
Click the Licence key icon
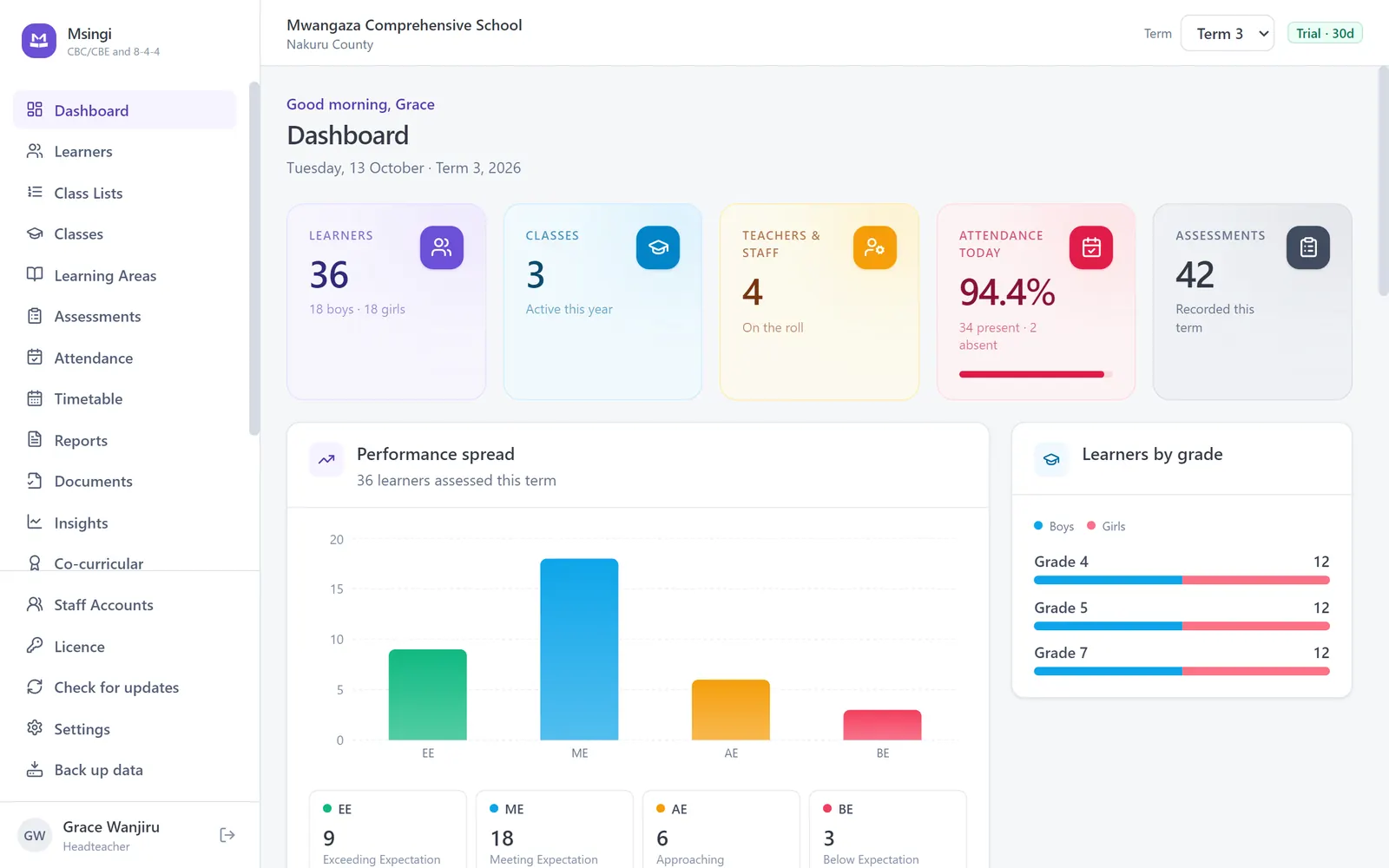(x=35, y=646)
